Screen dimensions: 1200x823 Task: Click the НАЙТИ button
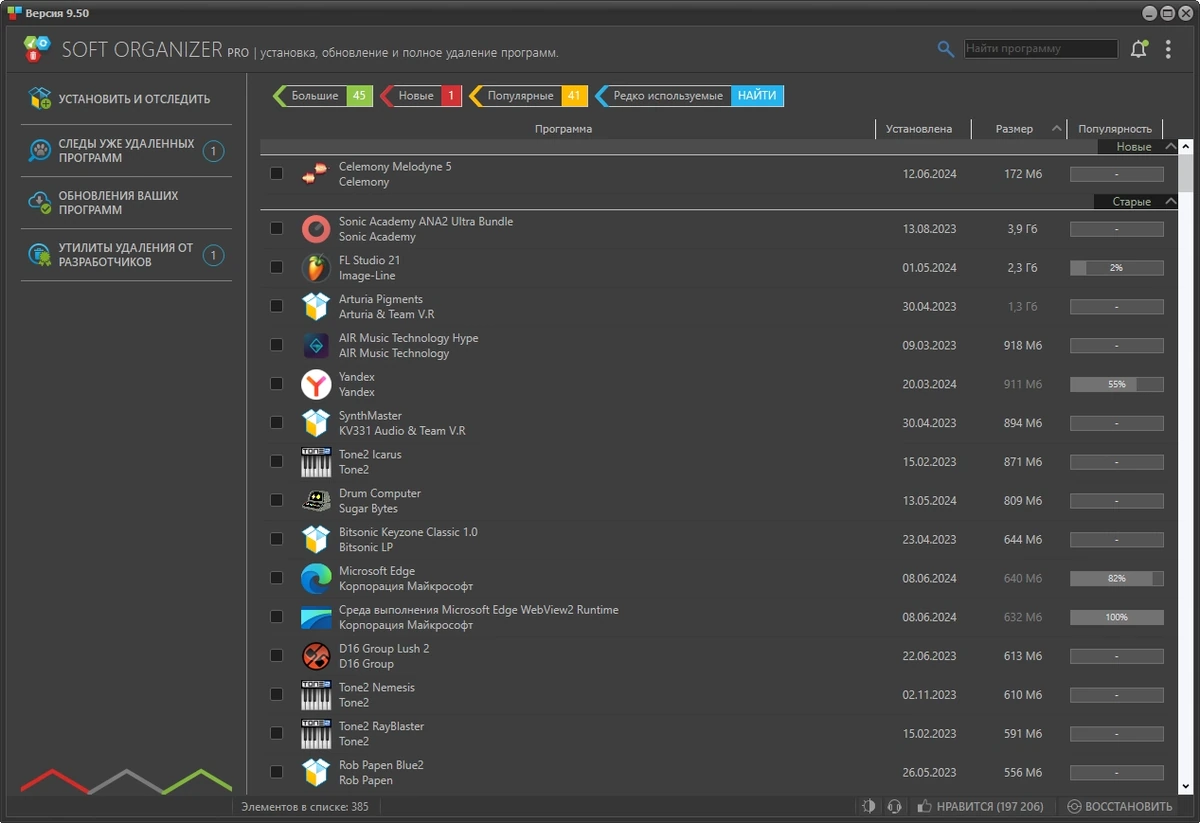coord(757,96)
